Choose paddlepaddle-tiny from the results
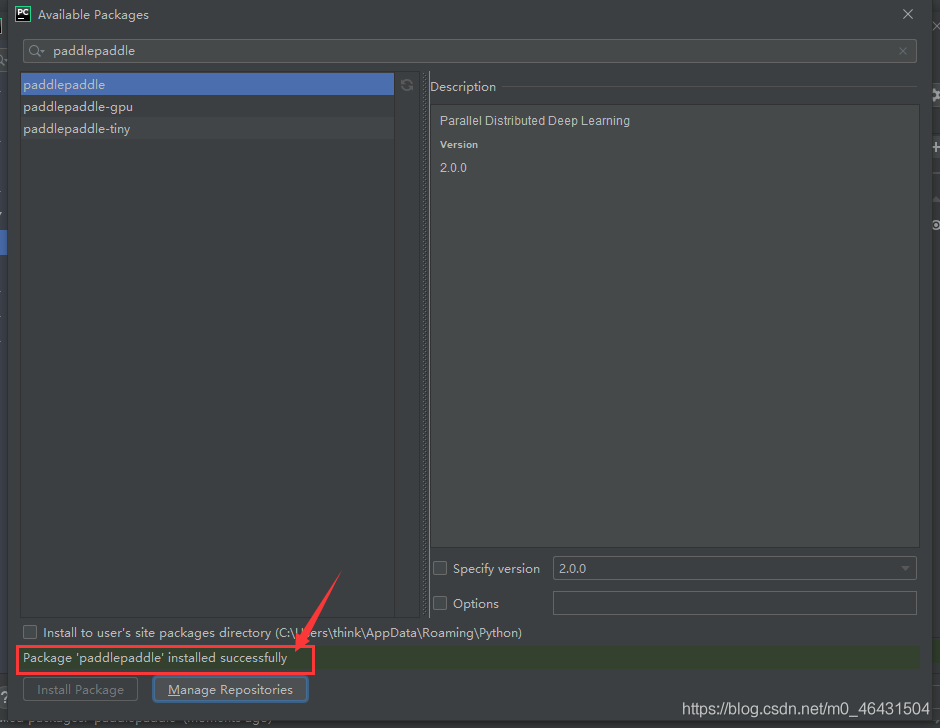Image resolution: width=940 pixels, height=728 pixels. 207,129
